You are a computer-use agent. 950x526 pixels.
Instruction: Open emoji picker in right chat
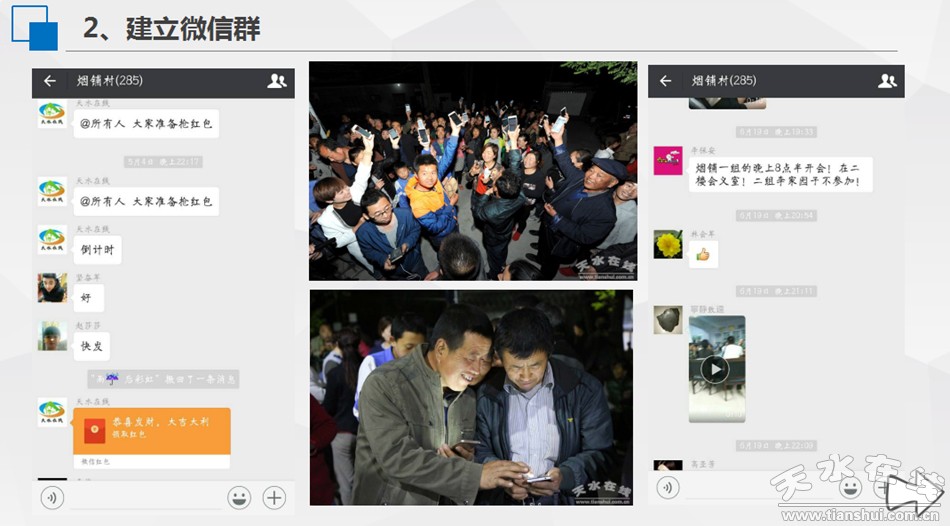pos(850,487)
